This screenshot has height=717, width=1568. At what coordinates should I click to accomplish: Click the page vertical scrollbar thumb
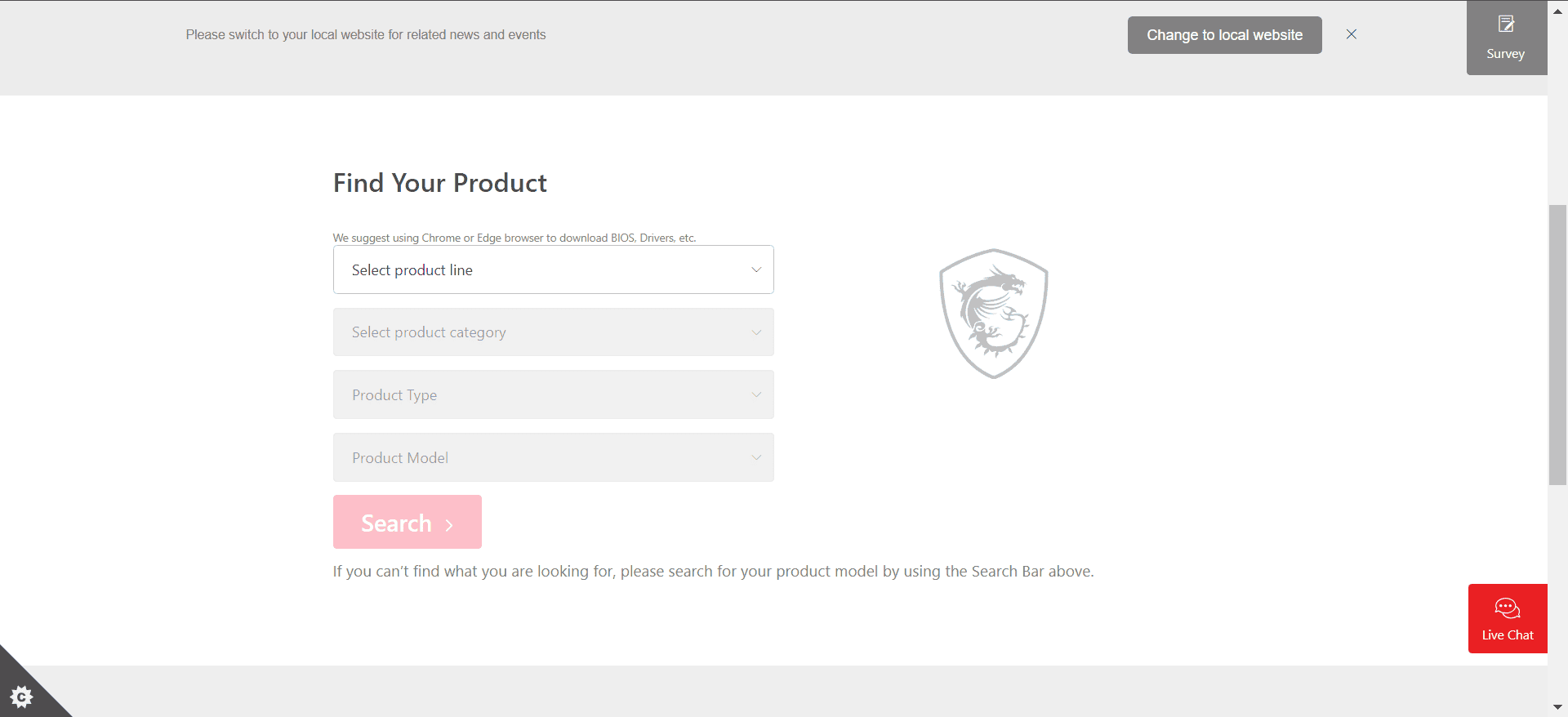click(1557, 343)
